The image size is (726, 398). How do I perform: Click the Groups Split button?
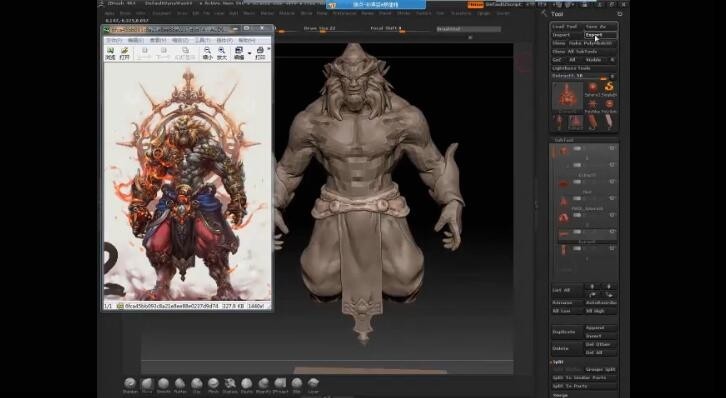click(x=601, y=370)
